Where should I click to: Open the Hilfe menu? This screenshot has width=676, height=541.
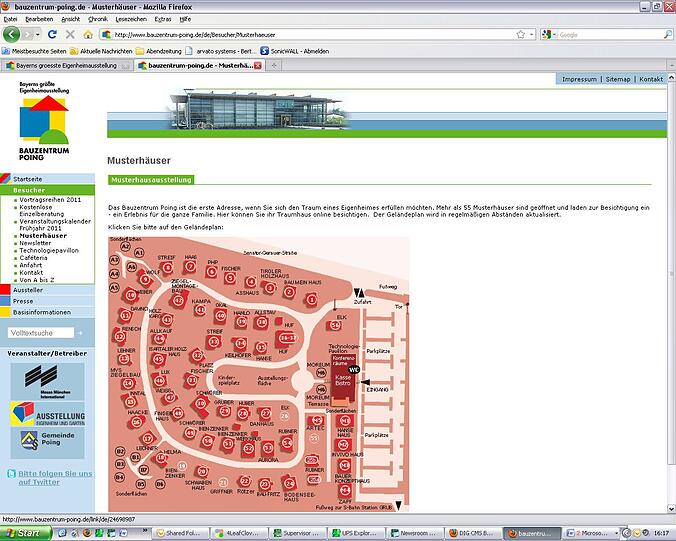(x=185, y=19)
